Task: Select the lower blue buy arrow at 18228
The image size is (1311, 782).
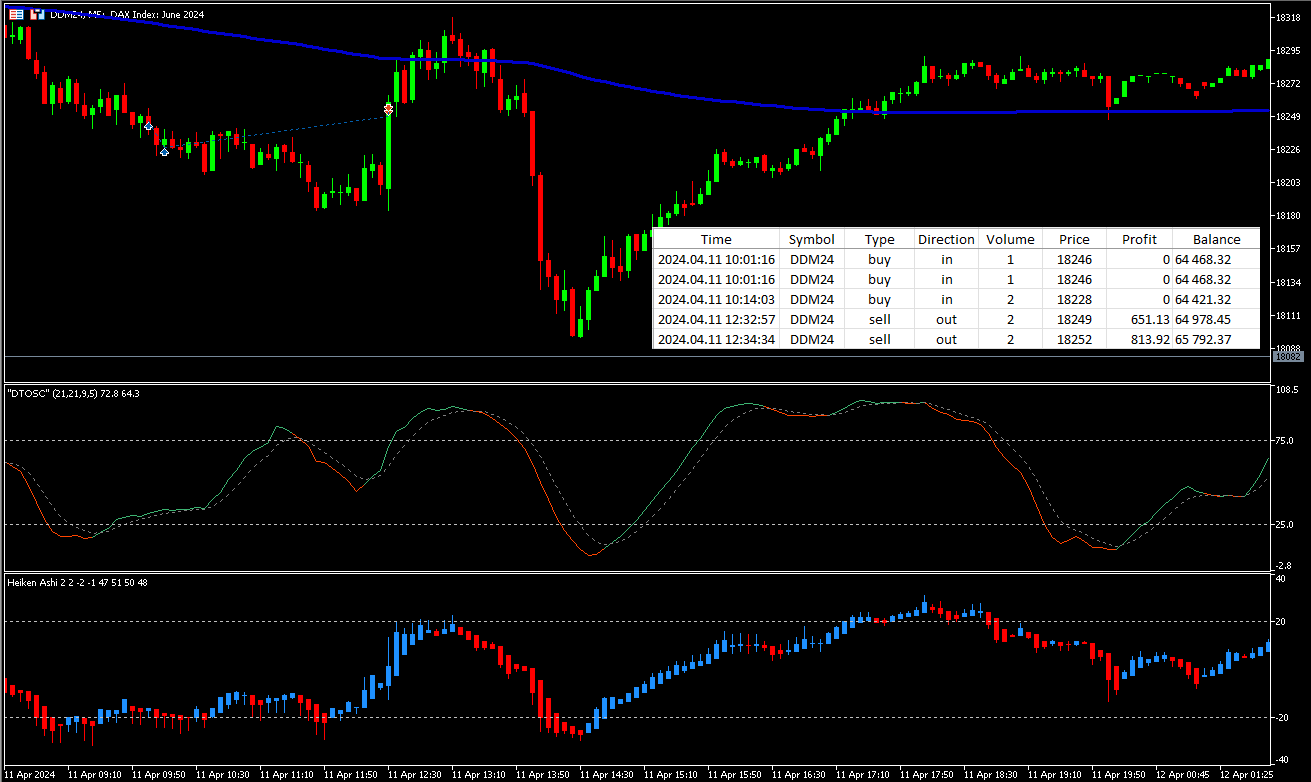Action: tap(164, 152)
